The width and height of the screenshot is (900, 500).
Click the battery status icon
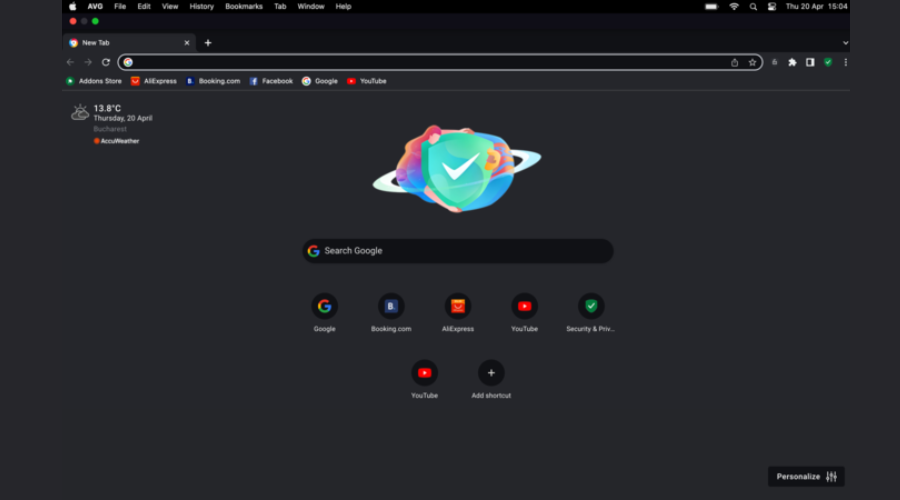[x=712, y=6]
